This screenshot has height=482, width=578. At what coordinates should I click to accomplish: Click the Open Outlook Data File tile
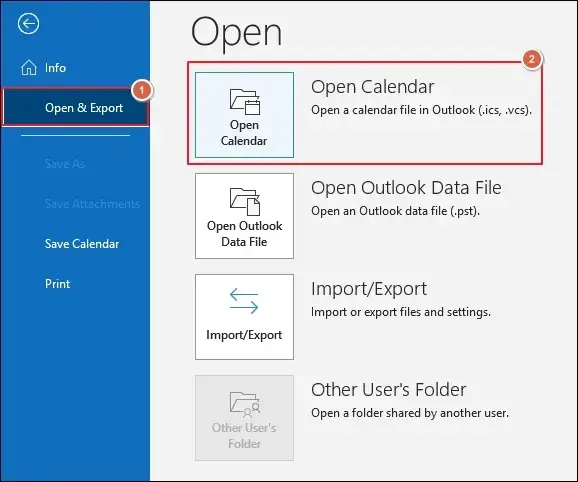coord(244,216)
